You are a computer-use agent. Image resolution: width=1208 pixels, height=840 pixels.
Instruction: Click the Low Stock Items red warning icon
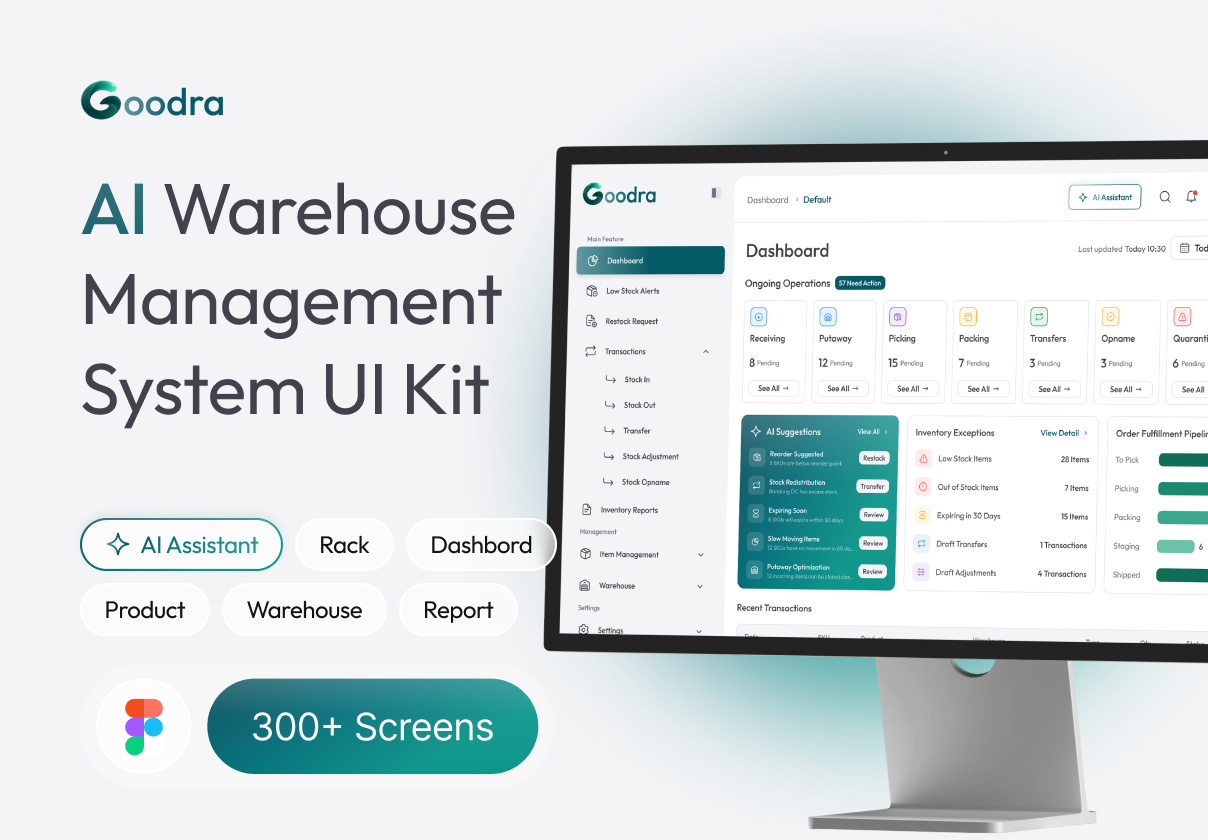pyautogui.click(x=923, y=459)
